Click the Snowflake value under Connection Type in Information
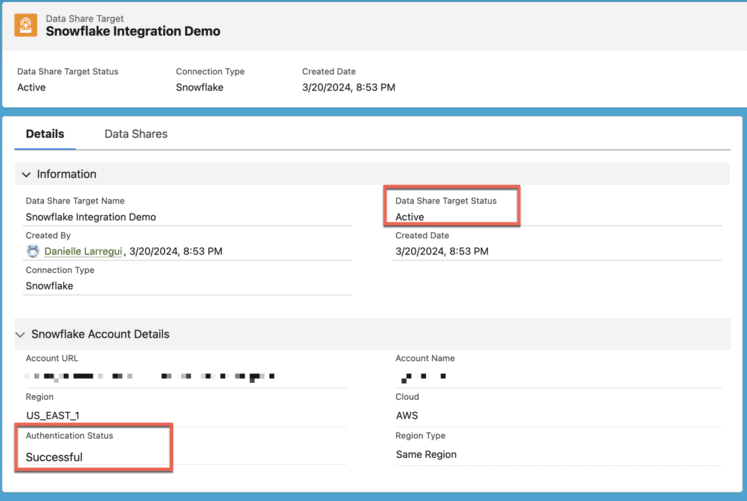 pyautogui.click(x=49, y=286)
